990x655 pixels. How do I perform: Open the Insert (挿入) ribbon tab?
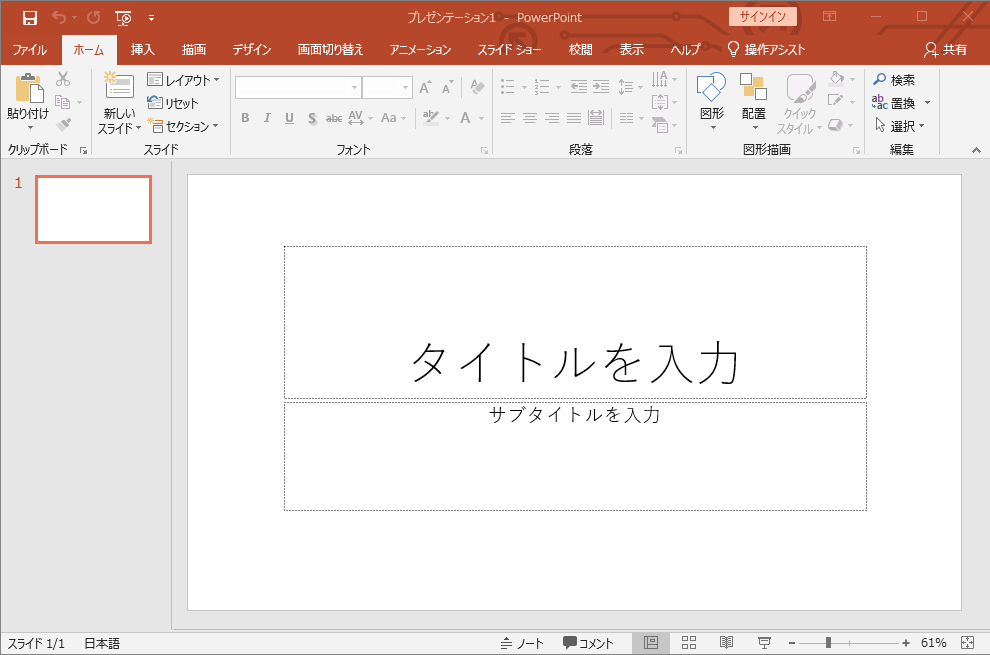click(143, 50)
